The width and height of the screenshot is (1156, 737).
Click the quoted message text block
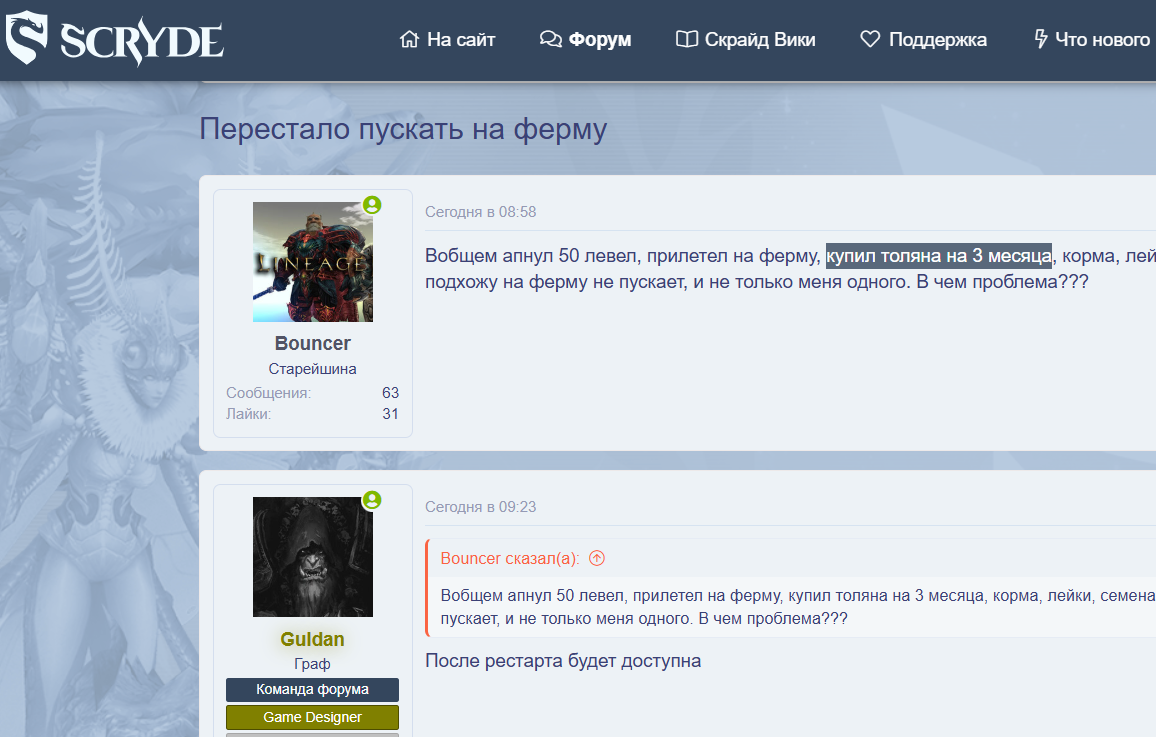[x=798, y=607]
